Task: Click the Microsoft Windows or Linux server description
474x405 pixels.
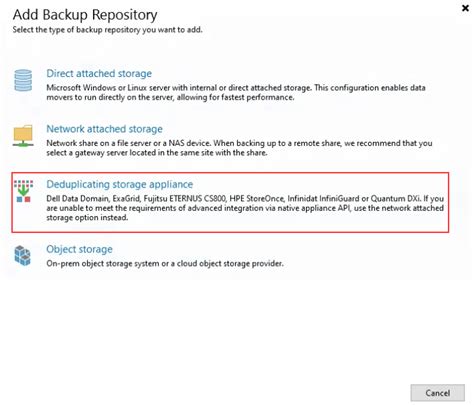Action: pyautogui.click(x=236, y=93)
